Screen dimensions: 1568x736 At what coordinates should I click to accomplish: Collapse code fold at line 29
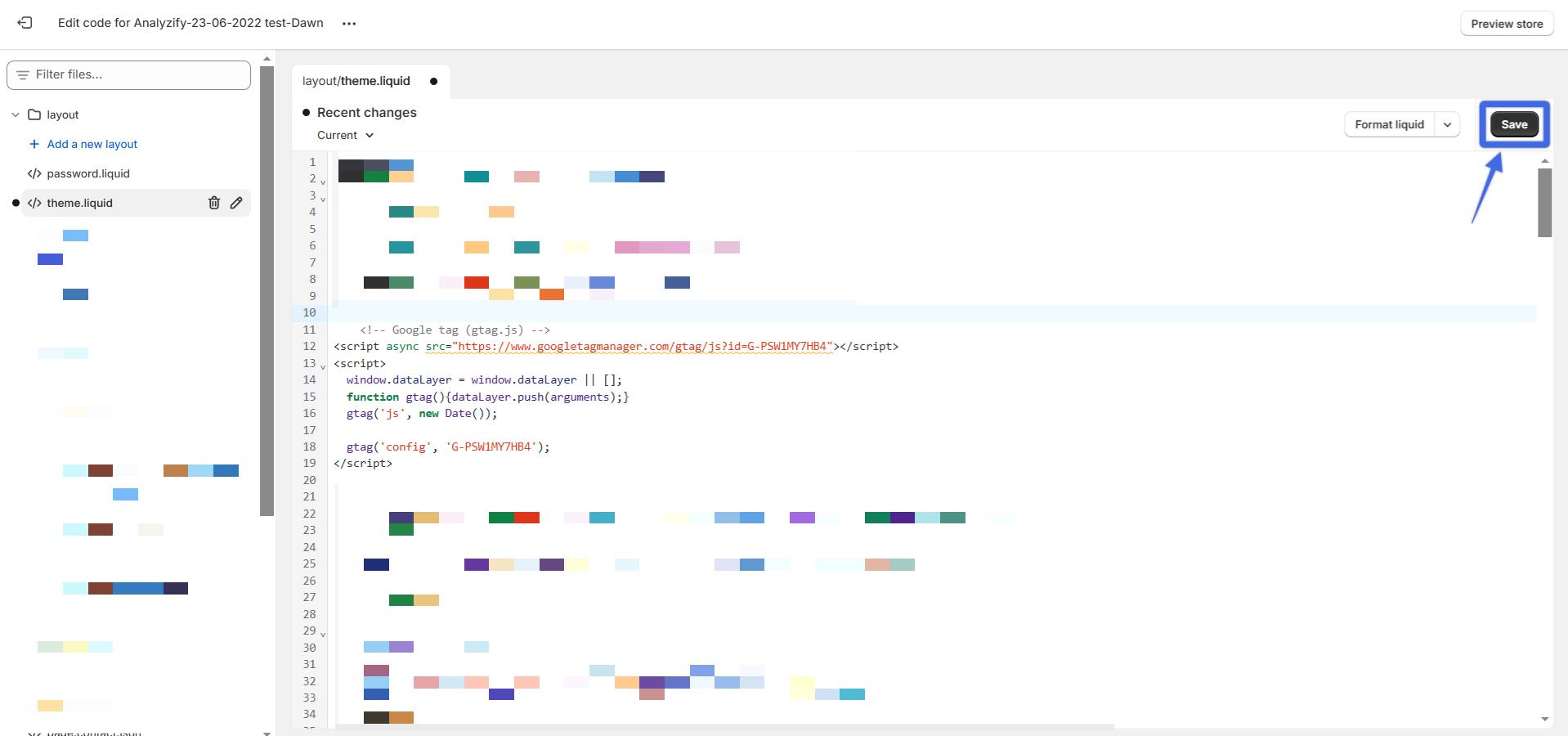pos(323,634)
